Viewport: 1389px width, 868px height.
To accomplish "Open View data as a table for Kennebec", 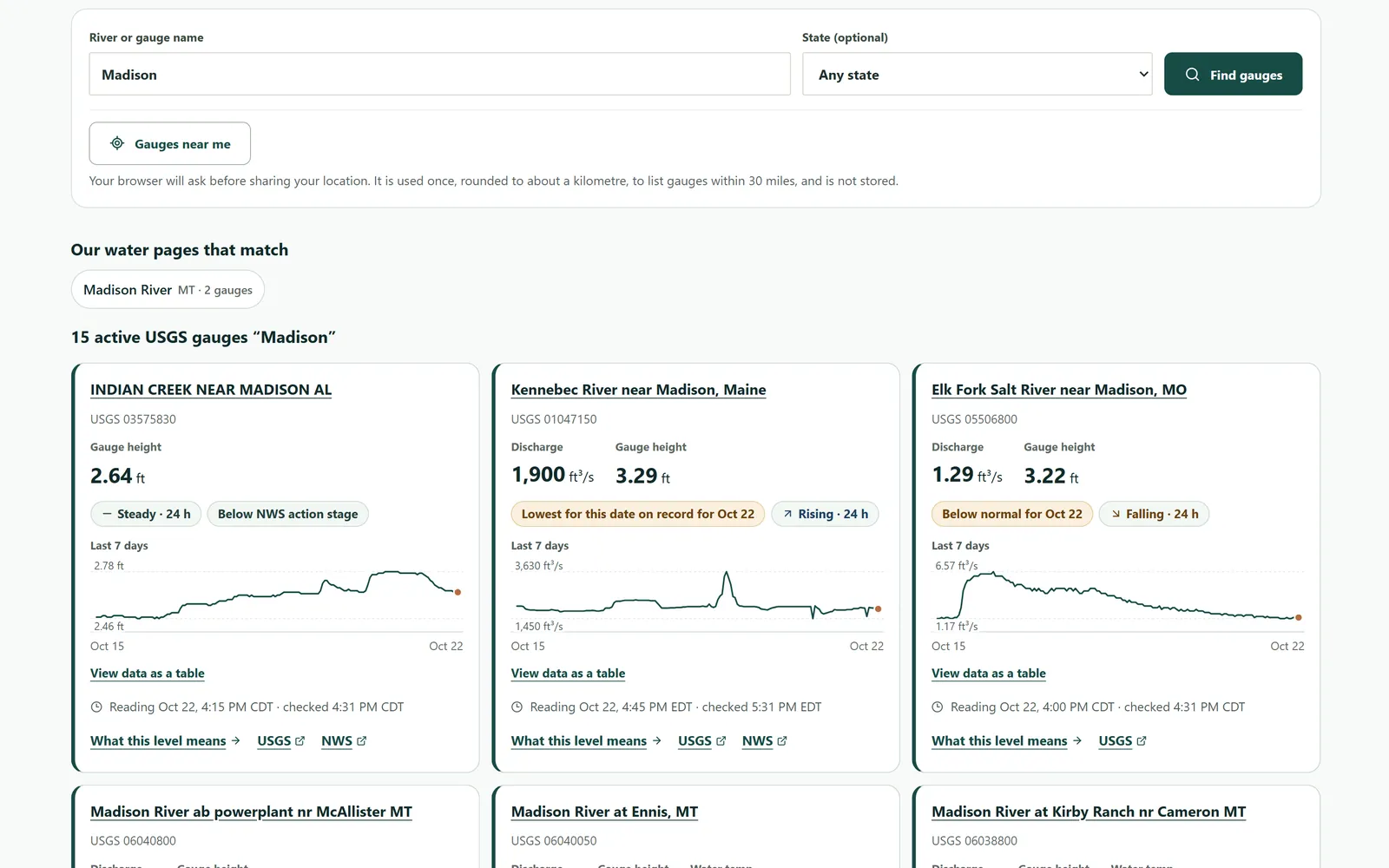I will point(568,674).
